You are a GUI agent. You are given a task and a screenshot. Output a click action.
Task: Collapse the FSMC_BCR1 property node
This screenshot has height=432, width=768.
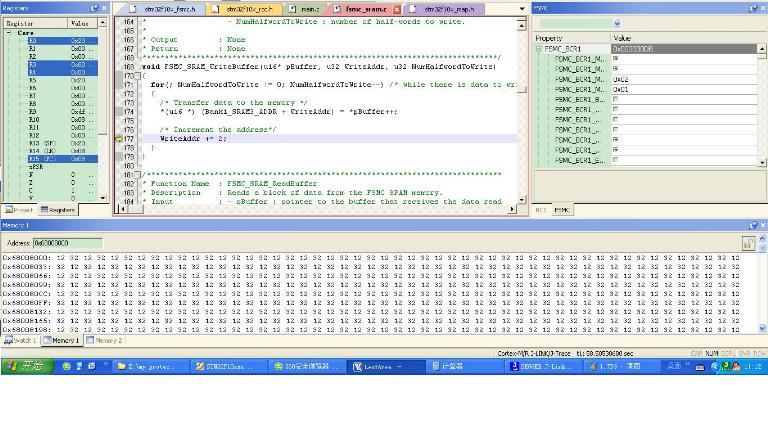pos(538,49)
